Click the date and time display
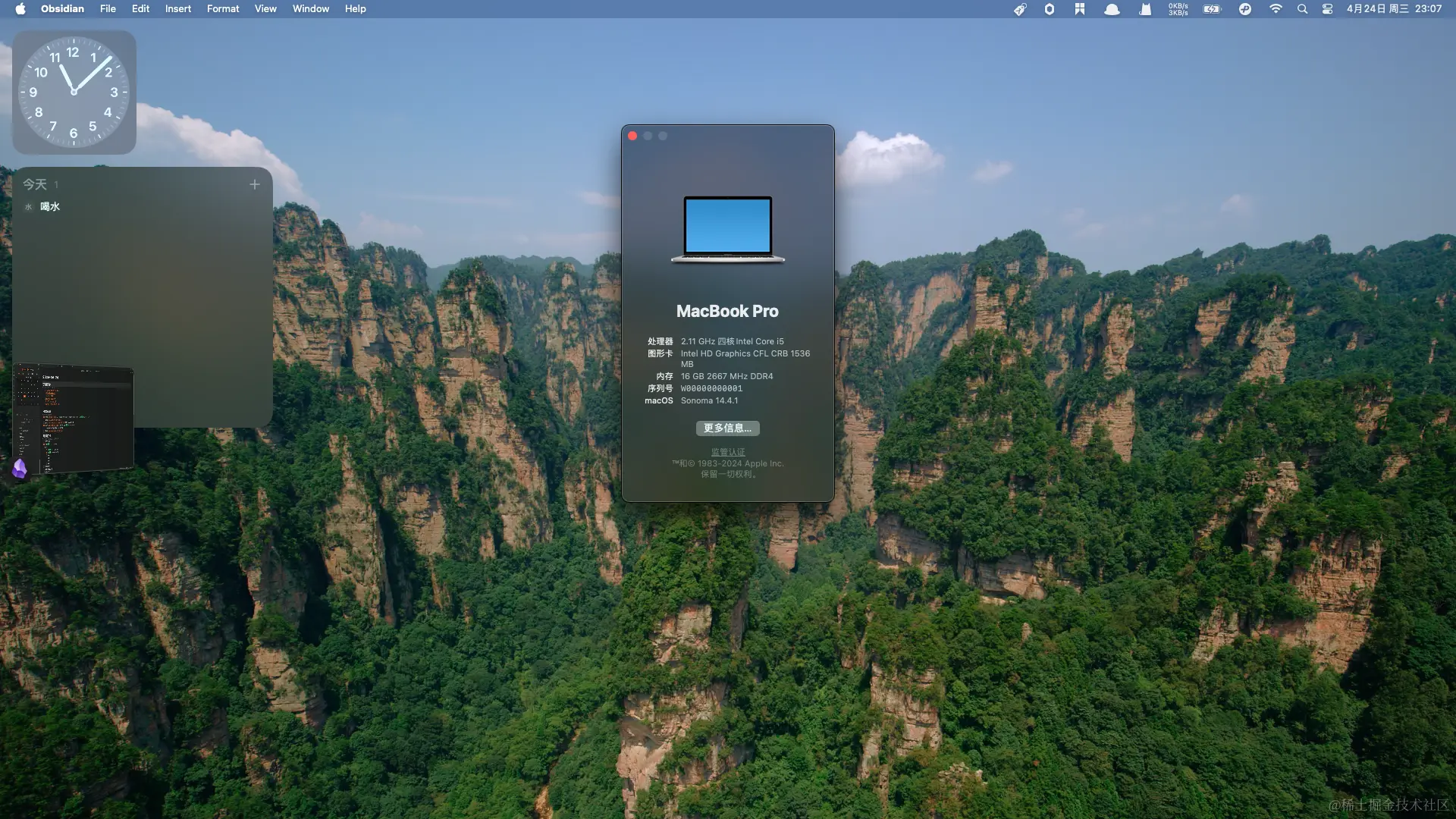The height and width of the screenshot is (819, 1456). pyautogui.click(x=1394, y=9)
